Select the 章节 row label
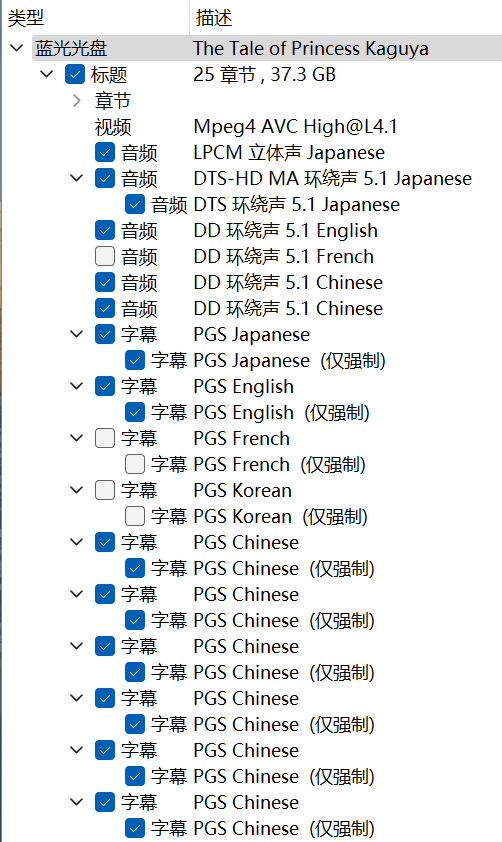The width and height of the screenshot is (502, 842). (x=113, y=100)
